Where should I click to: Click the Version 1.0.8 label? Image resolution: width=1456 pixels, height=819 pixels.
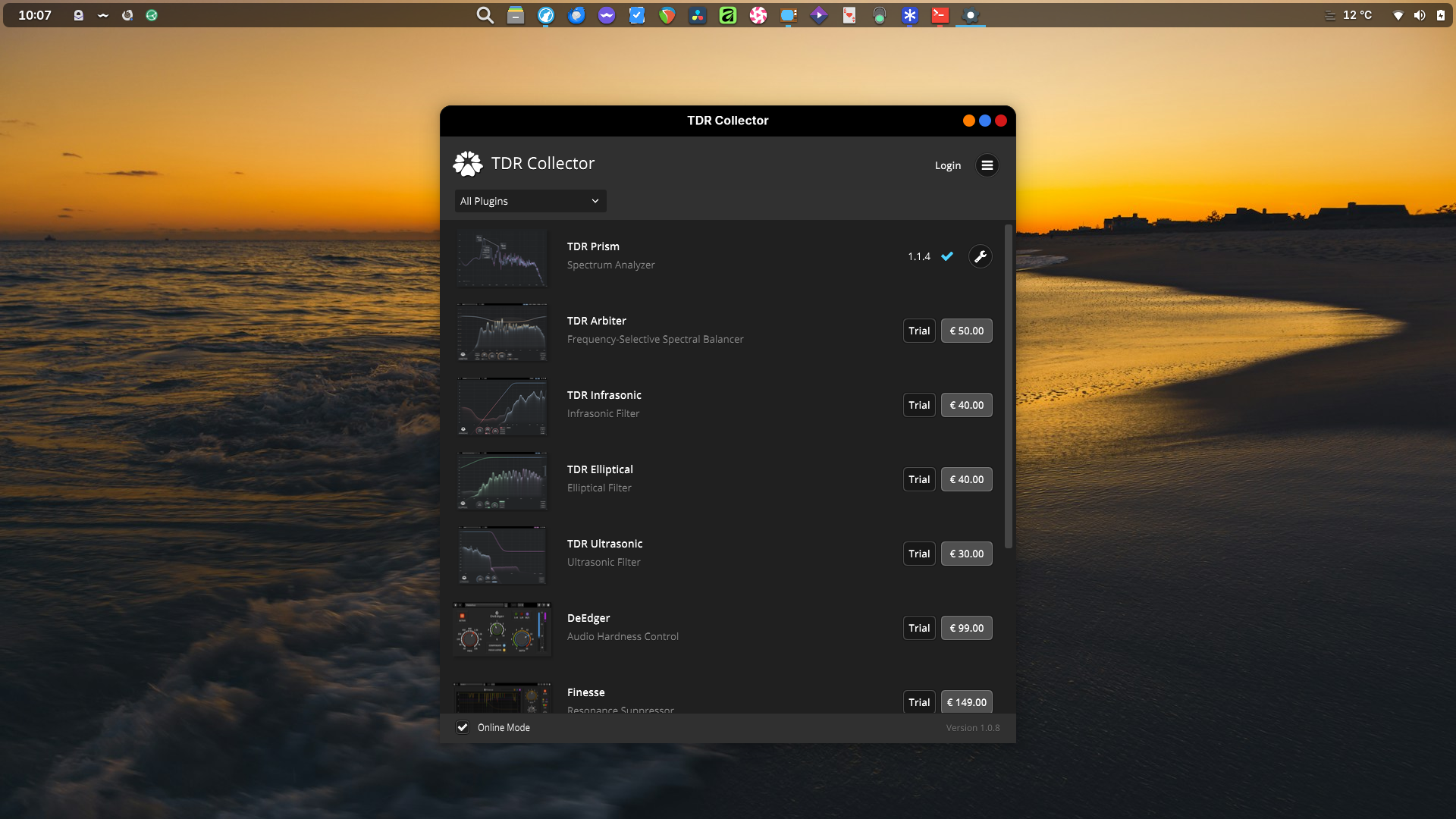[973, 728]
